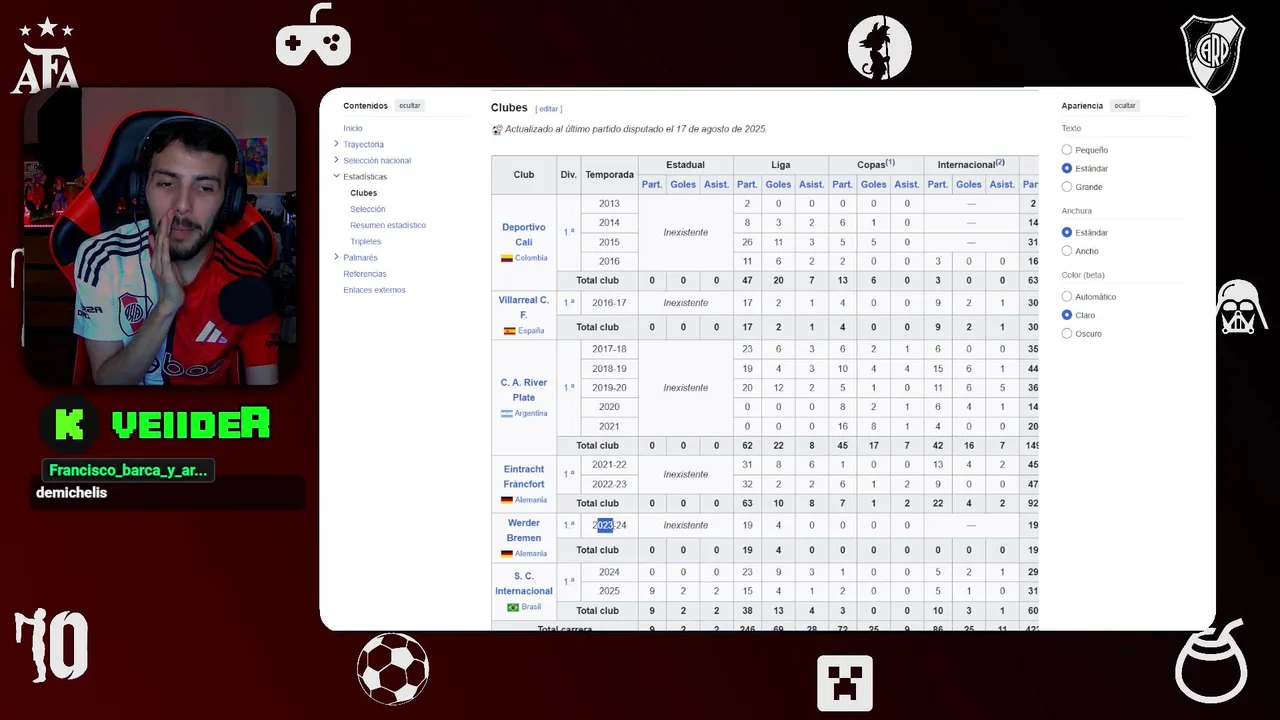Open the Colombia country link
The height and width of the screenshot is (720, 1280).
(531, 258)
